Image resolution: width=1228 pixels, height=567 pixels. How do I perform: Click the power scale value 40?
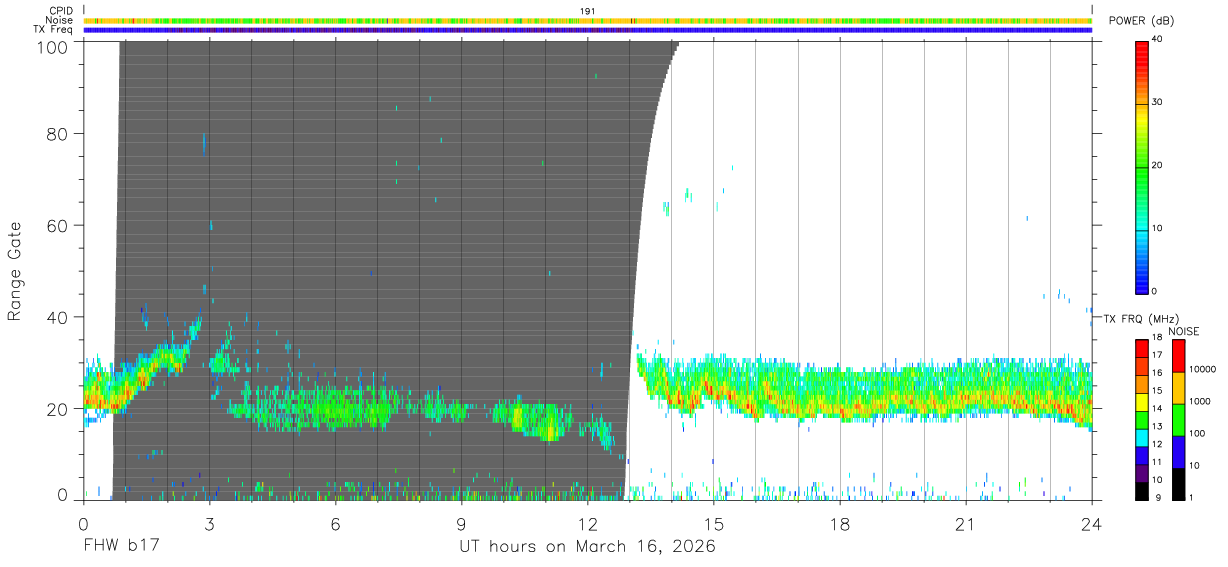coord(1156,40)
